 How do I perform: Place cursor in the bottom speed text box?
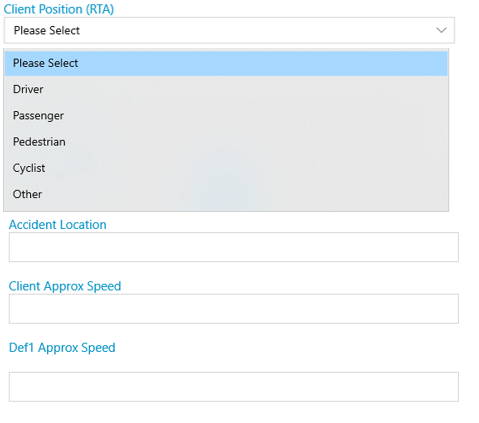pyautogui.click(x=234, y=387)
